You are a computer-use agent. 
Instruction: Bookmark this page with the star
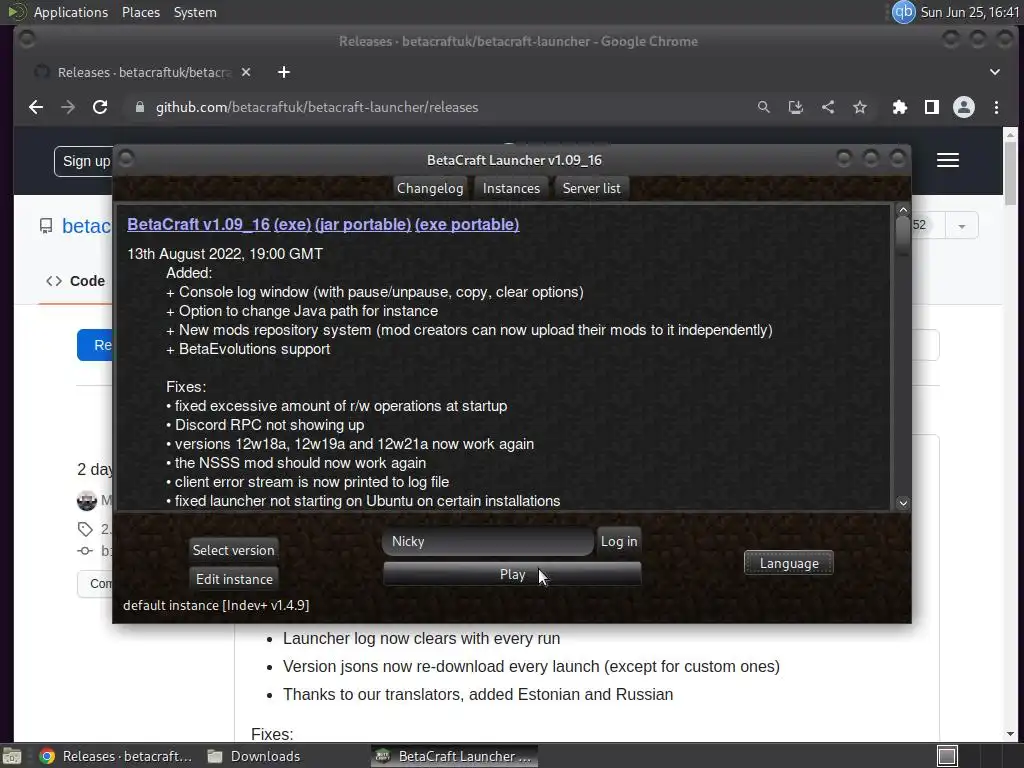tap(859, 107)
